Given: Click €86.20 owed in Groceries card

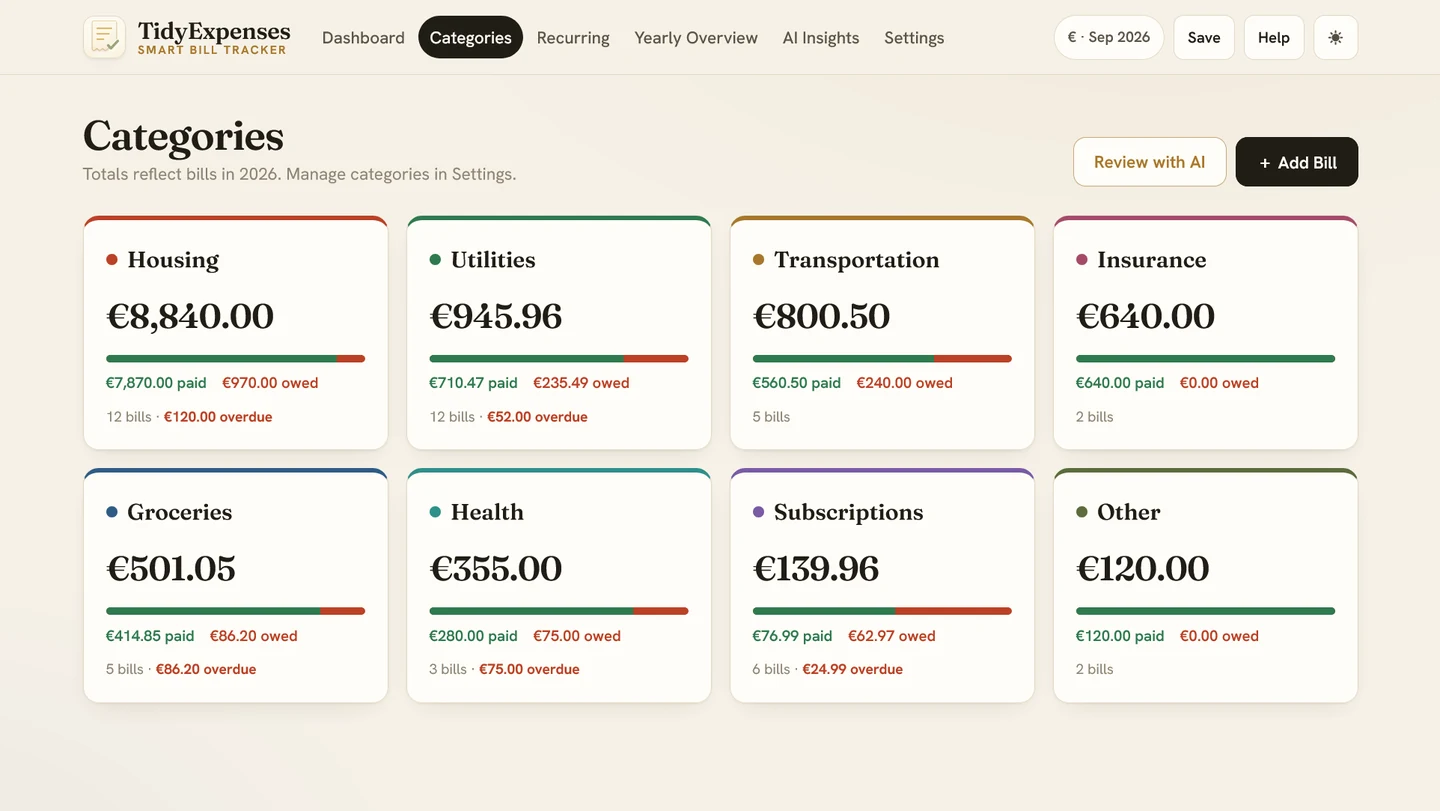Looking at the screenshot, I should coord(254,636).
